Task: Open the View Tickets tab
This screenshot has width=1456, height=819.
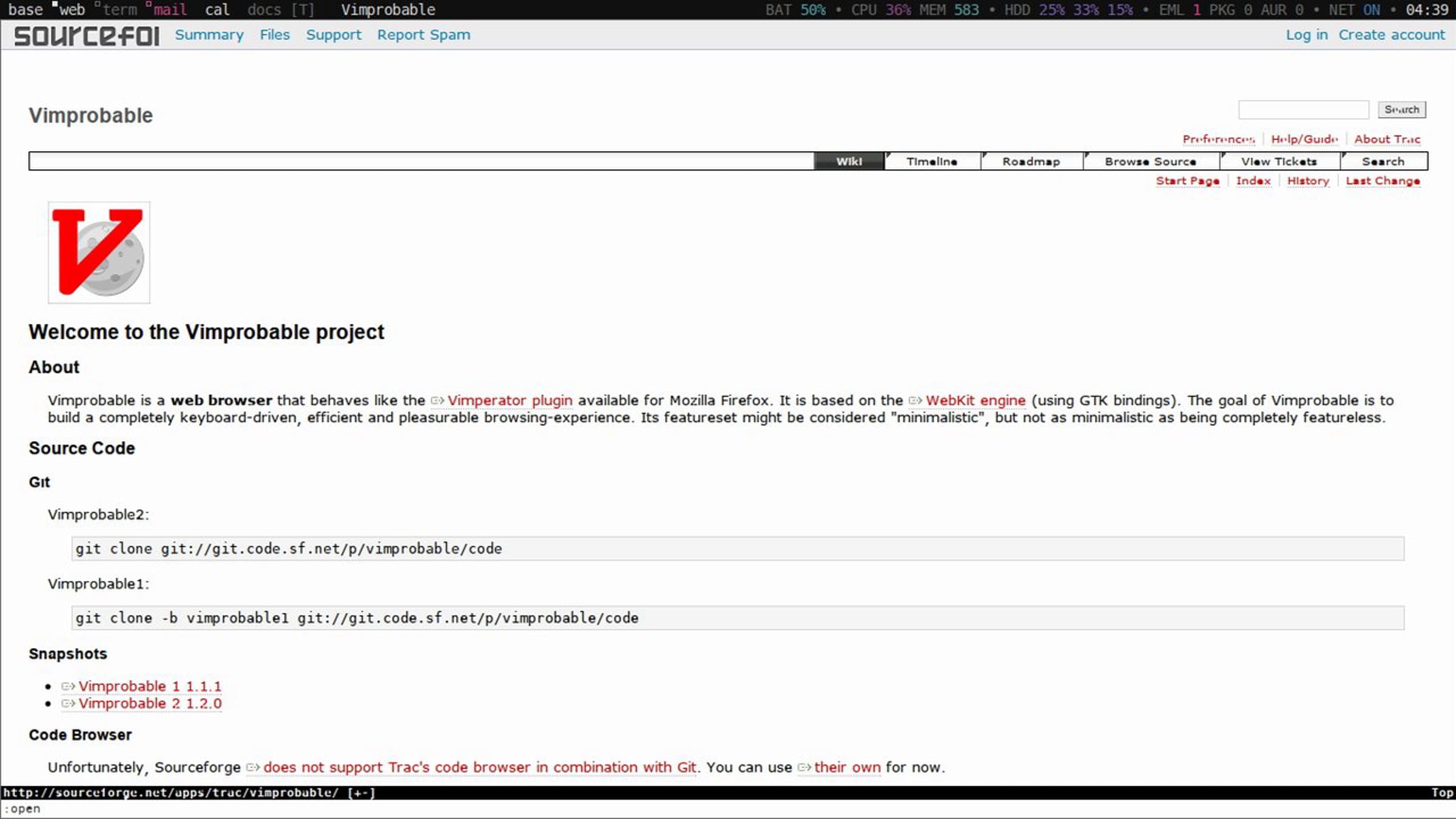Action: (1279, 161)
